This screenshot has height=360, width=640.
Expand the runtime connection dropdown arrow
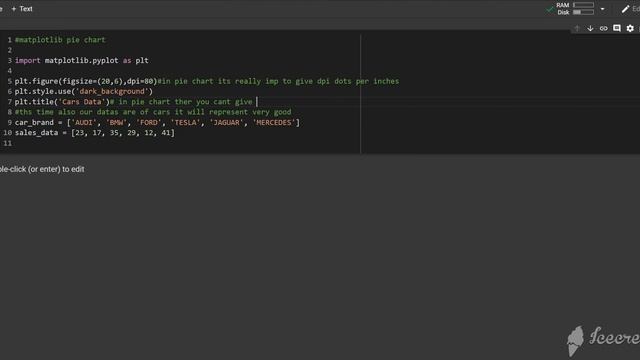pyautogui.click(x=602, y=9)
